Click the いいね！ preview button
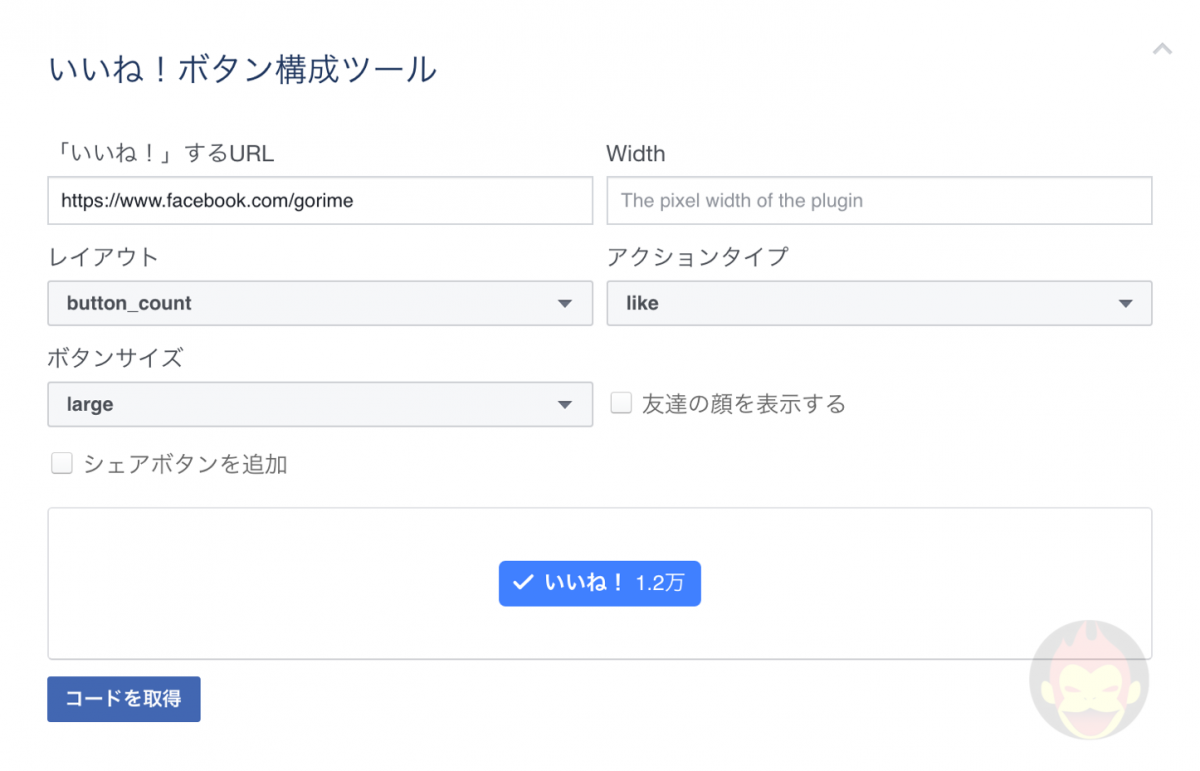 coord(599,583)
